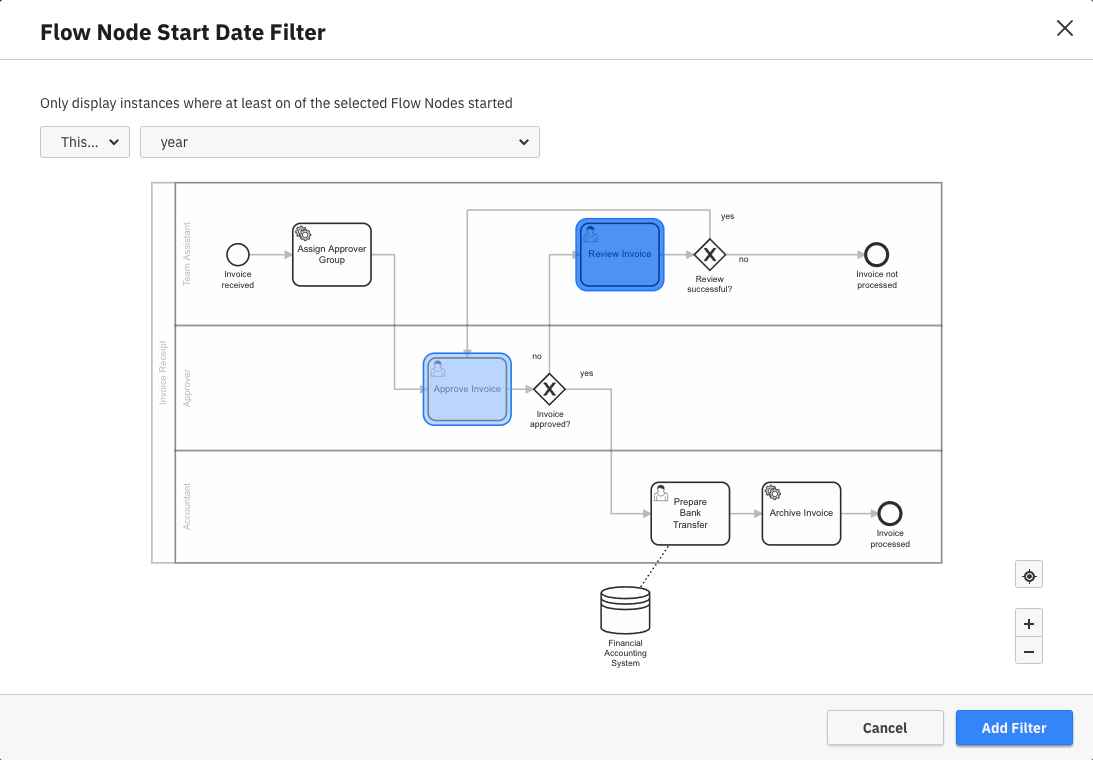Open the 'This...' filter dropdown
This screenshot has height=760, width=1093.
point(84,141)
